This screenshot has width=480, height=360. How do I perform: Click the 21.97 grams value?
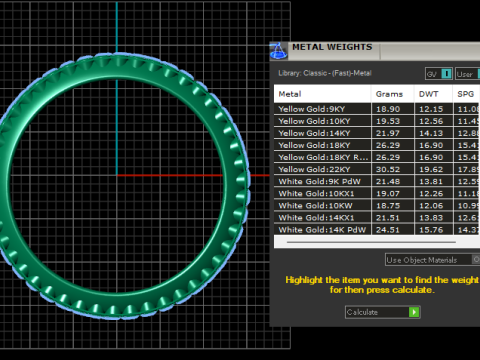pyautogui.click(x=388, y=133)
